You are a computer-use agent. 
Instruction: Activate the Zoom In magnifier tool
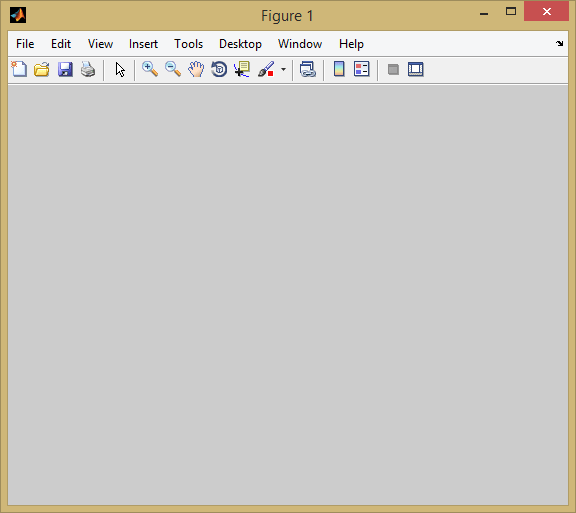click(x=150, y=69)
